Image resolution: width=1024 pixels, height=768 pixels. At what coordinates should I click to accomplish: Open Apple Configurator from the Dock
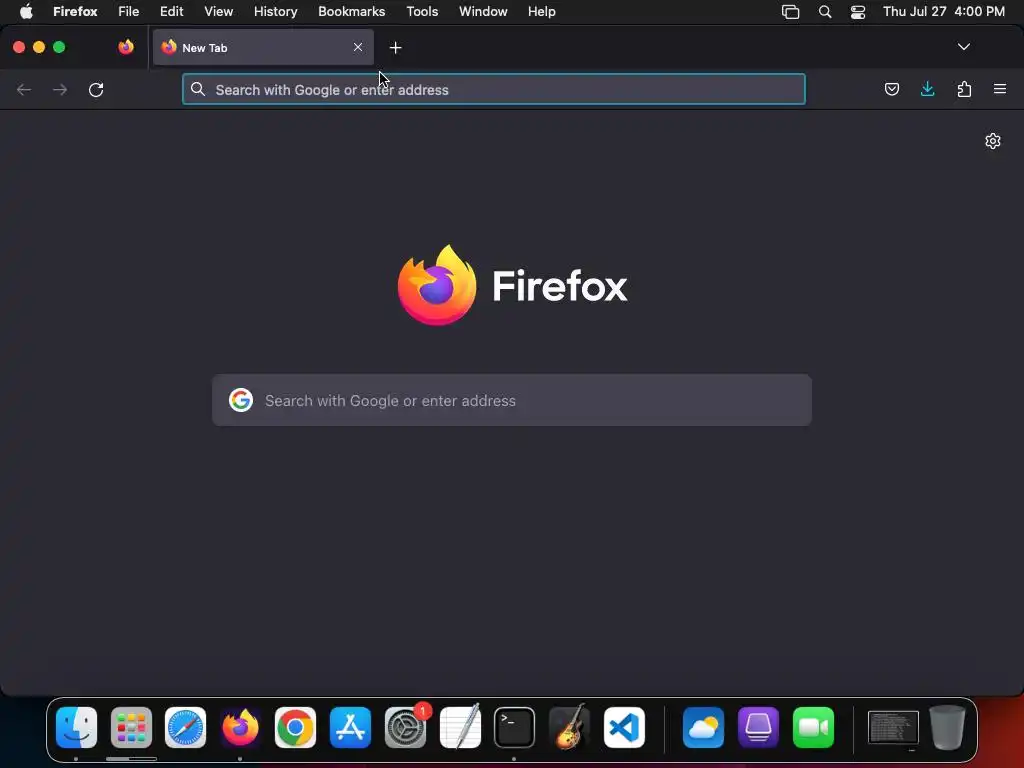(758, 728)
